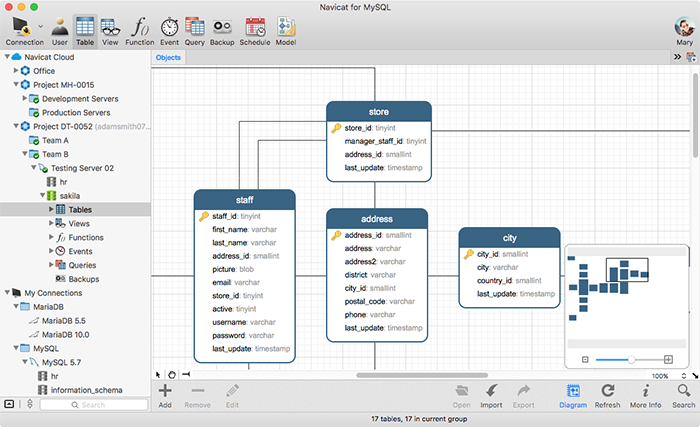
Task: Click Open button in bottom bar
Action: coord(461,396)
